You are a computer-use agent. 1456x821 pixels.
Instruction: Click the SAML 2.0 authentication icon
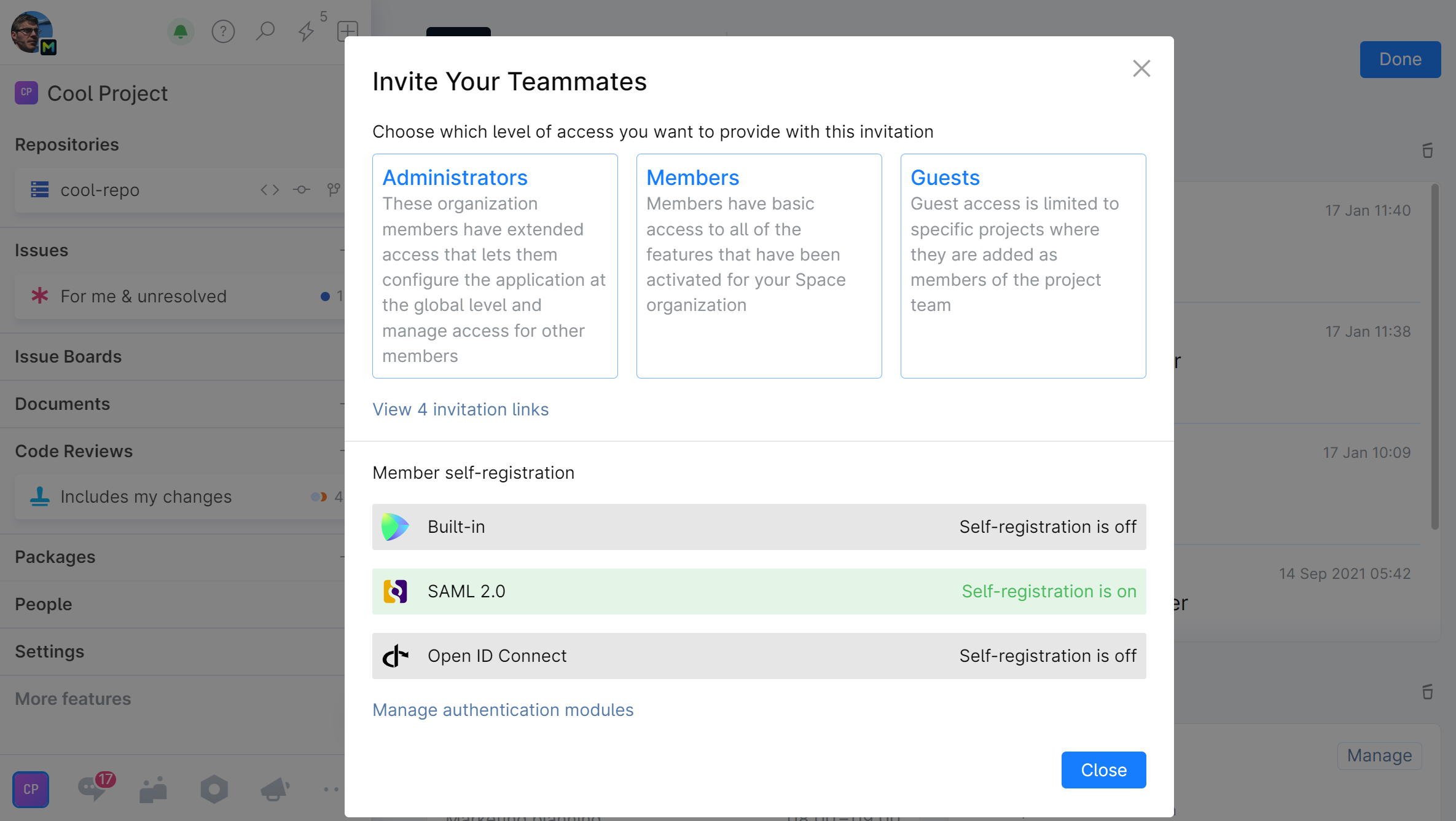pos(397,591)
